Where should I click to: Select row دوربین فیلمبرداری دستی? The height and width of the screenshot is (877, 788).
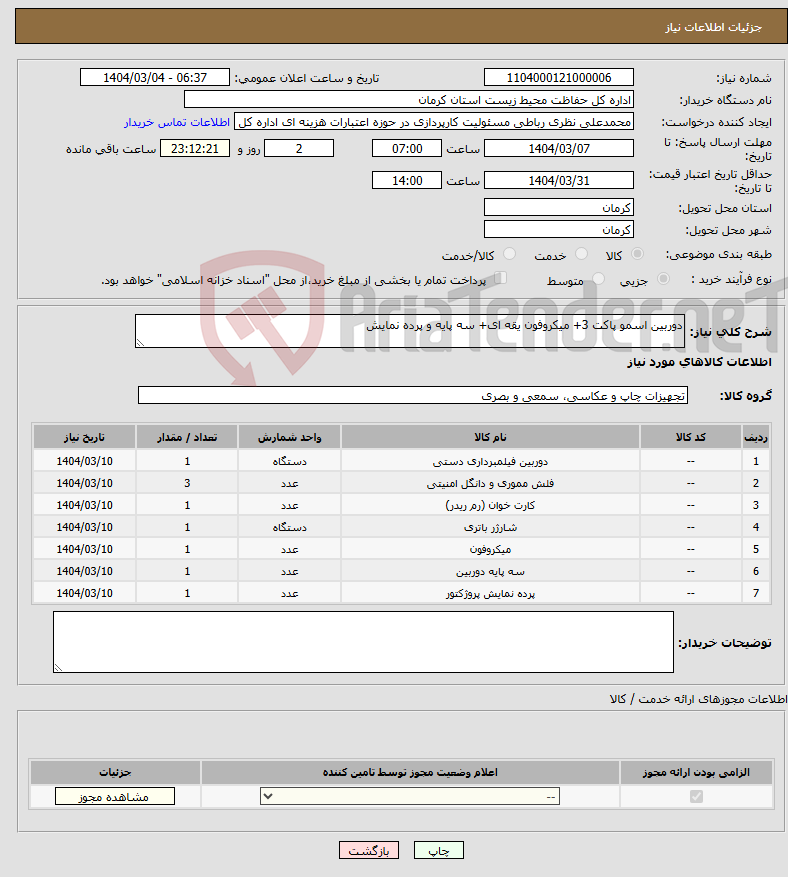point(402,461)
